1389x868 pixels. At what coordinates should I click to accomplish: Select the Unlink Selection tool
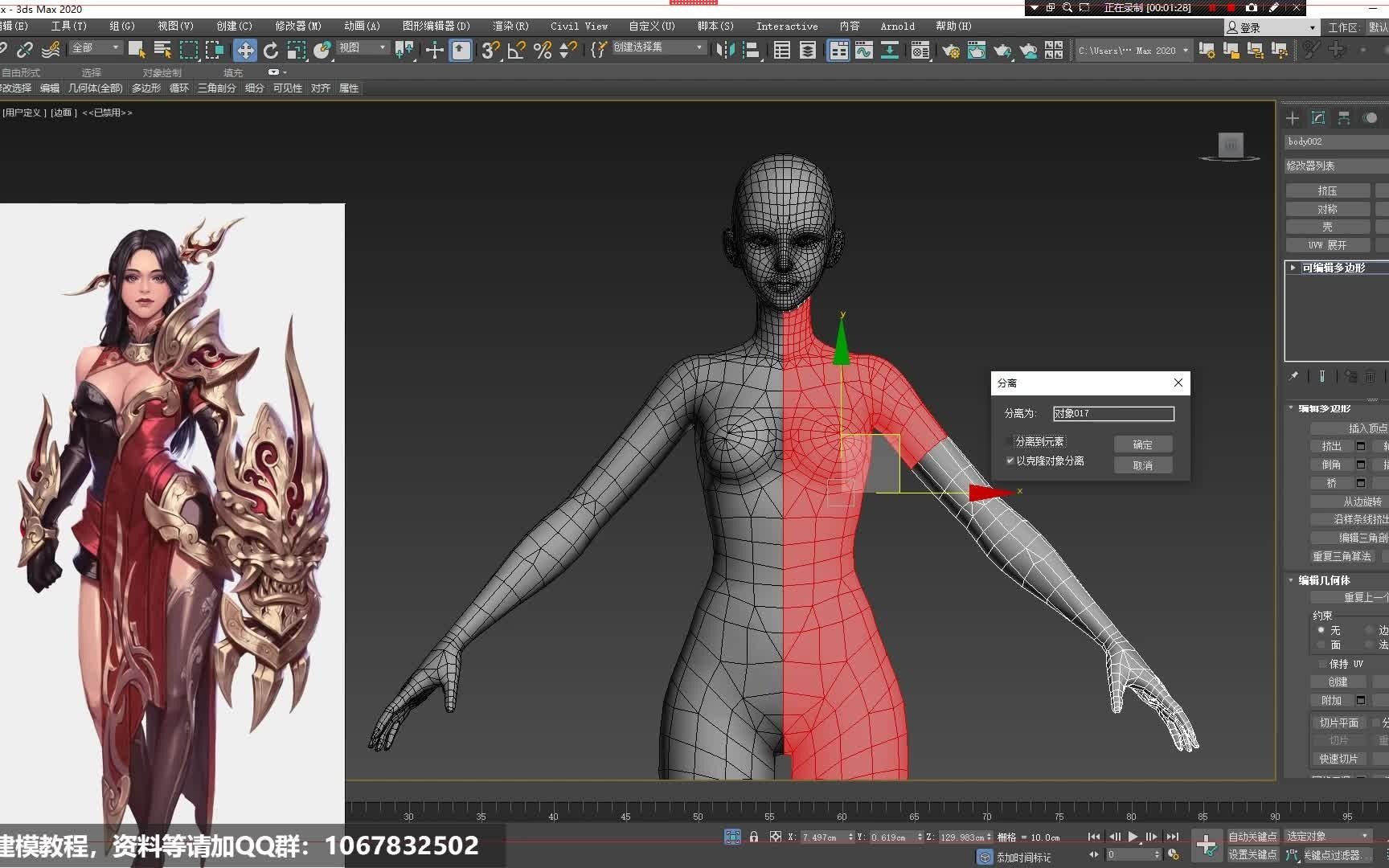[x=25, y=50]
